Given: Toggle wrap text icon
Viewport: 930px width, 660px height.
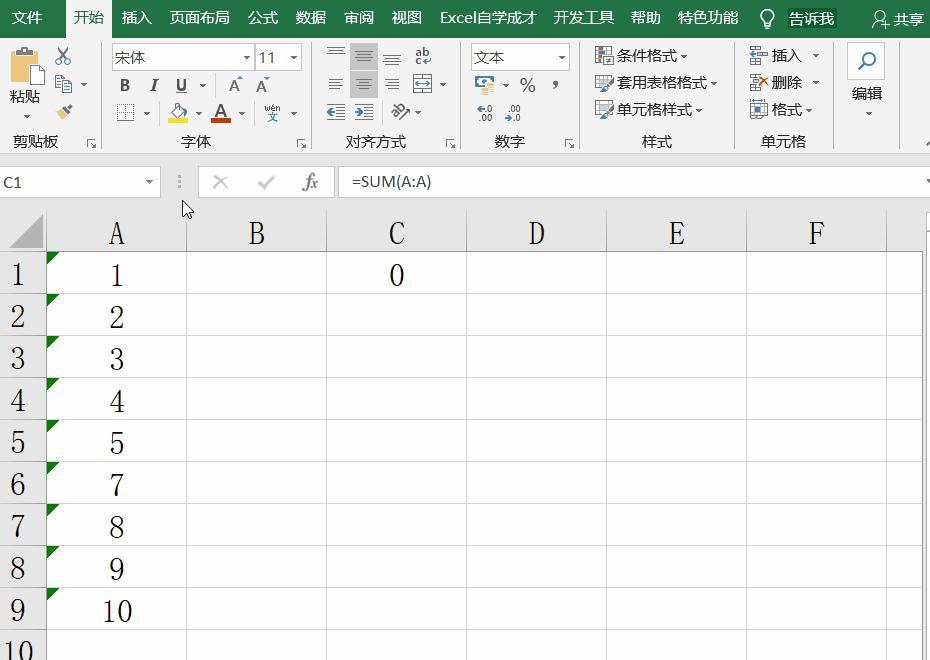Looking at the screenshot, I should pyautogui.click(x=423, y=56).
